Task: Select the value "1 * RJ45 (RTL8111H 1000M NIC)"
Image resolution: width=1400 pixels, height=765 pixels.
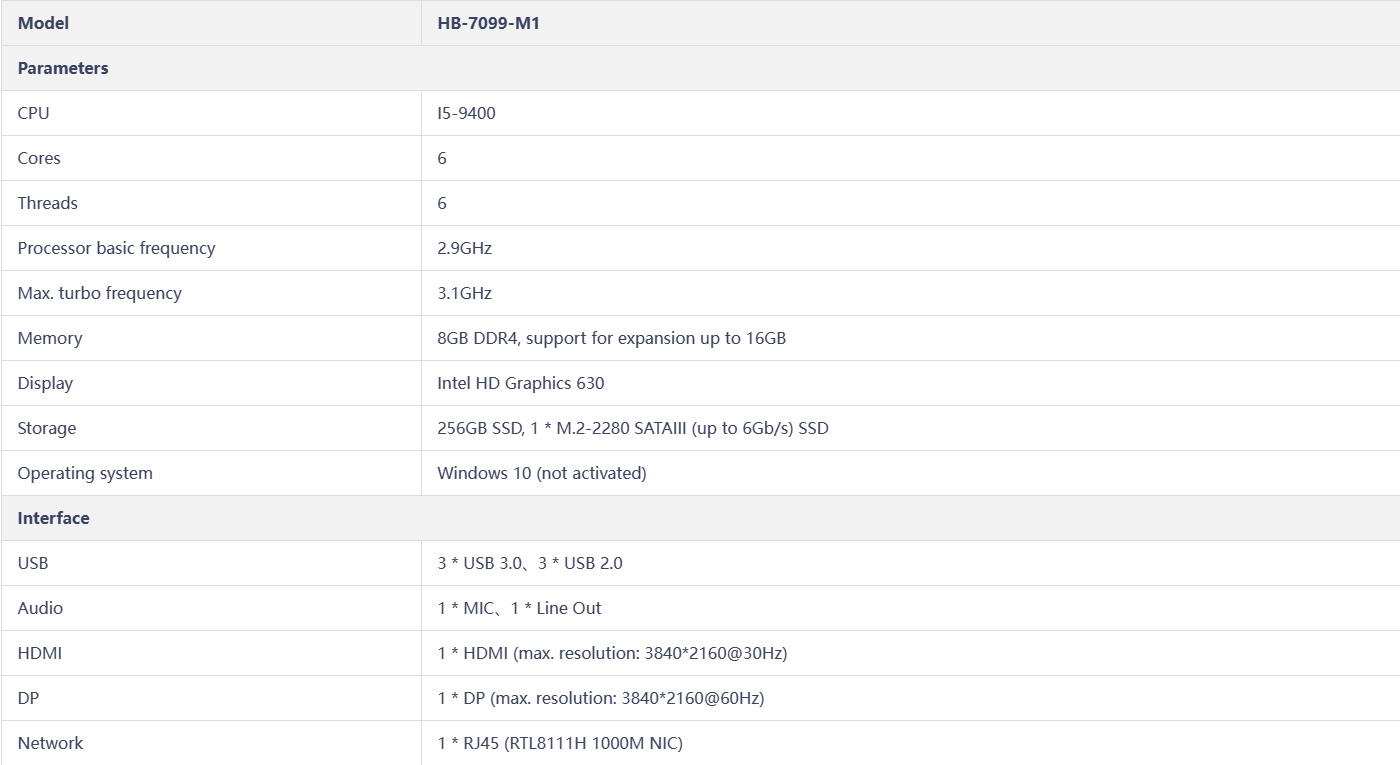Action: (x=560, y=743)
